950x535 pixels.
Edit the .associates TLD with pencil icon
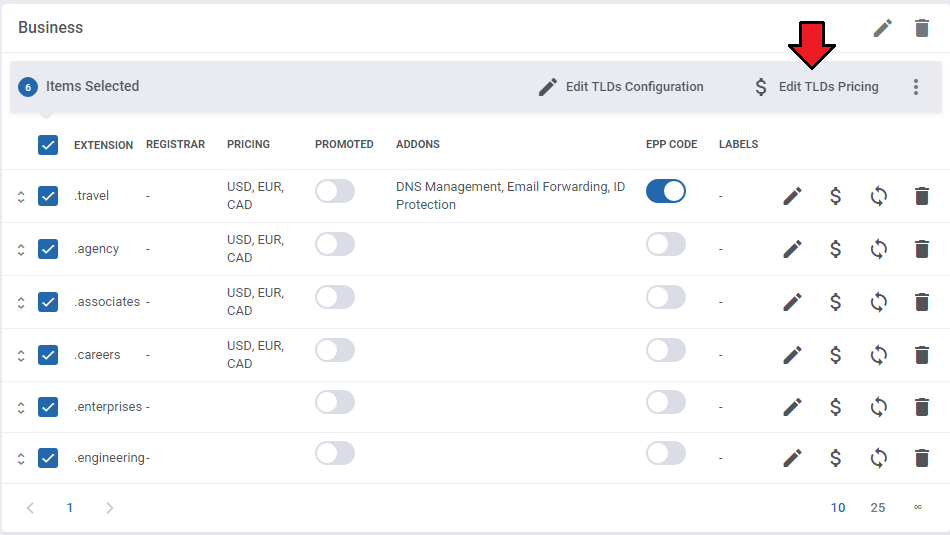click(792, 302)
